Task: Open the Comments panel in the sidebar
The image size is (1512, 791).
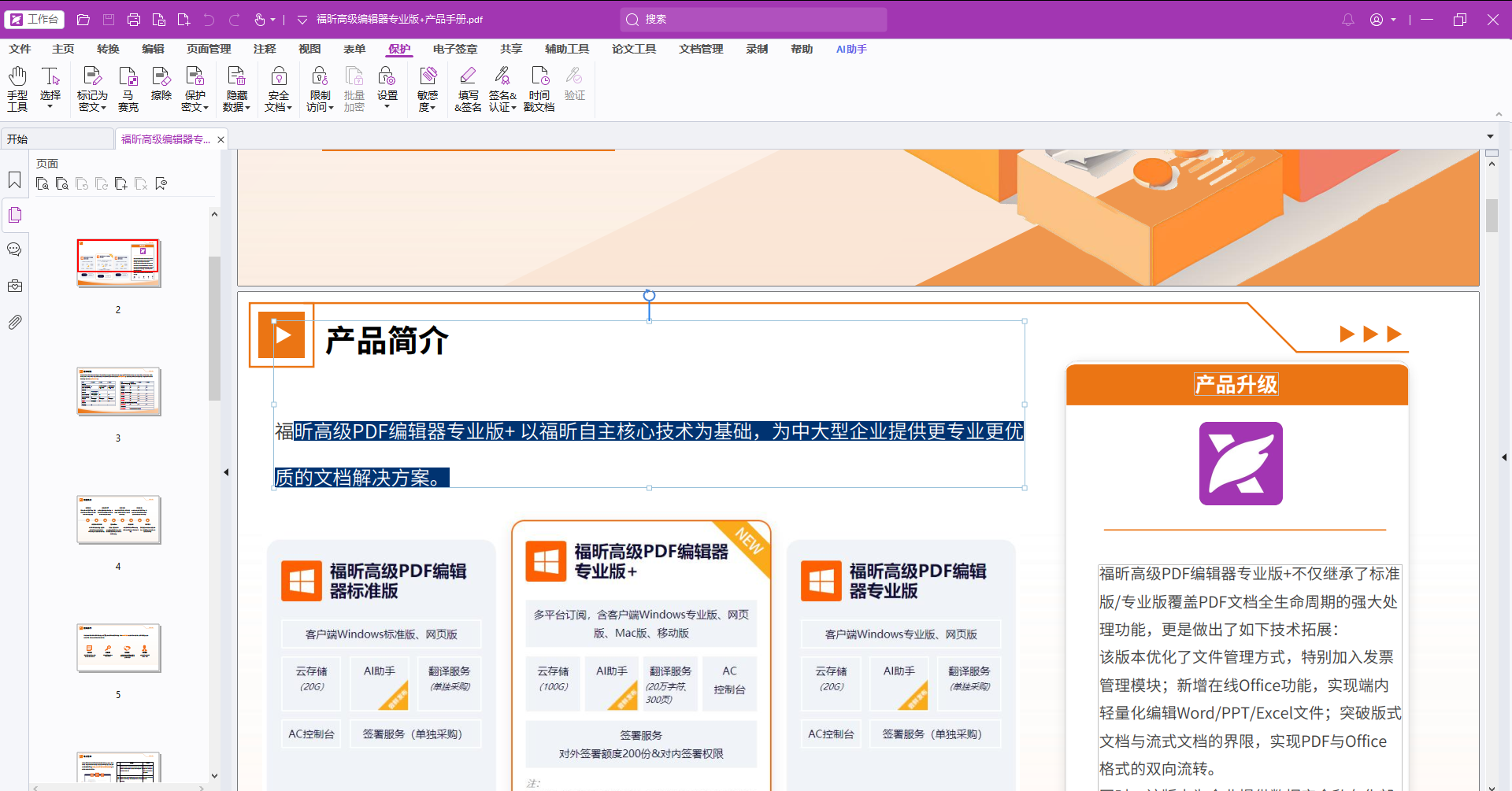Action: tap(15, 249)
